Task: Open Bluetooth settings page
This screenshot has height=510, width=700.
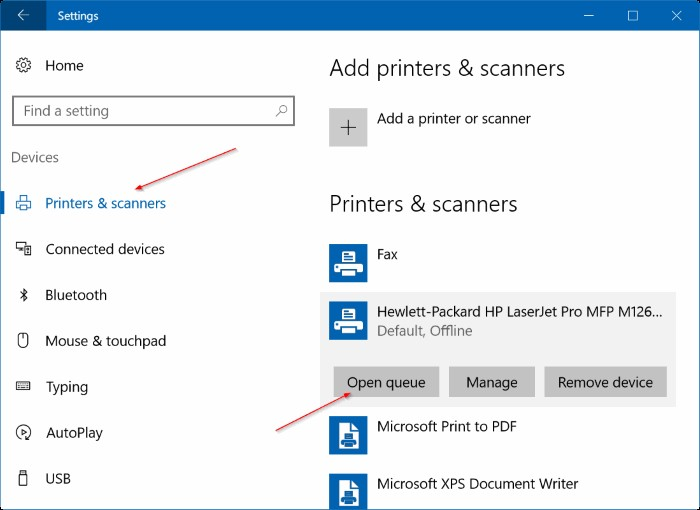Action: [76, 295]
